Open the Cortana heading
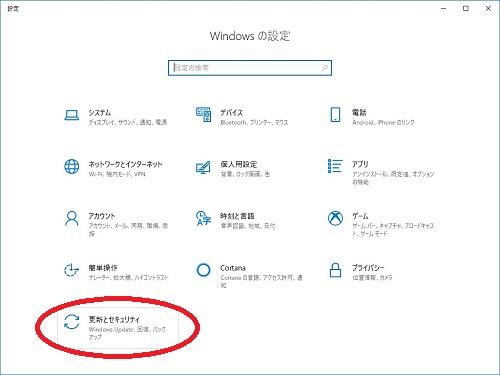 (x=233, y=268)
